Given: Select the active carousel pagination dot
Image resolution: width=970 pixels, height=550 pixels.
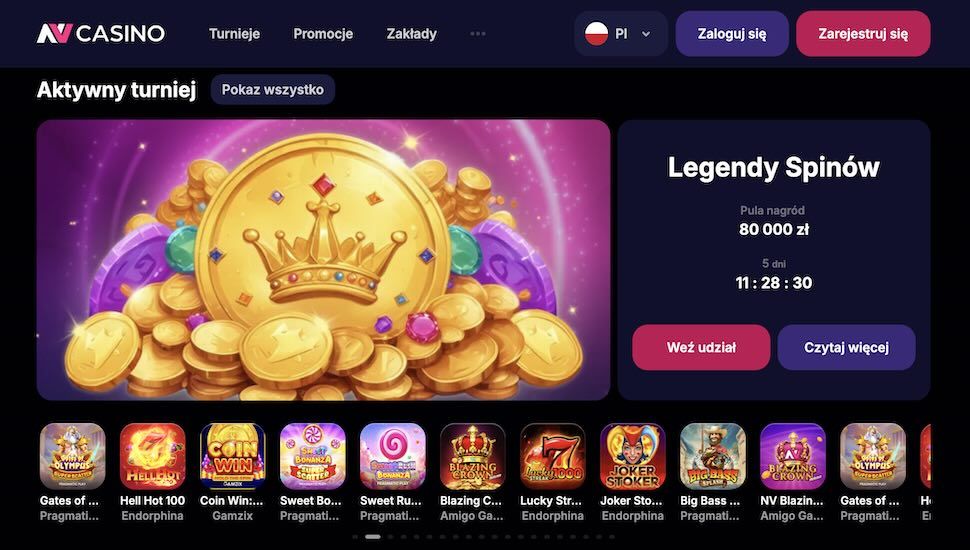Looking at the screenshot, I should click(x=372, y=537).
